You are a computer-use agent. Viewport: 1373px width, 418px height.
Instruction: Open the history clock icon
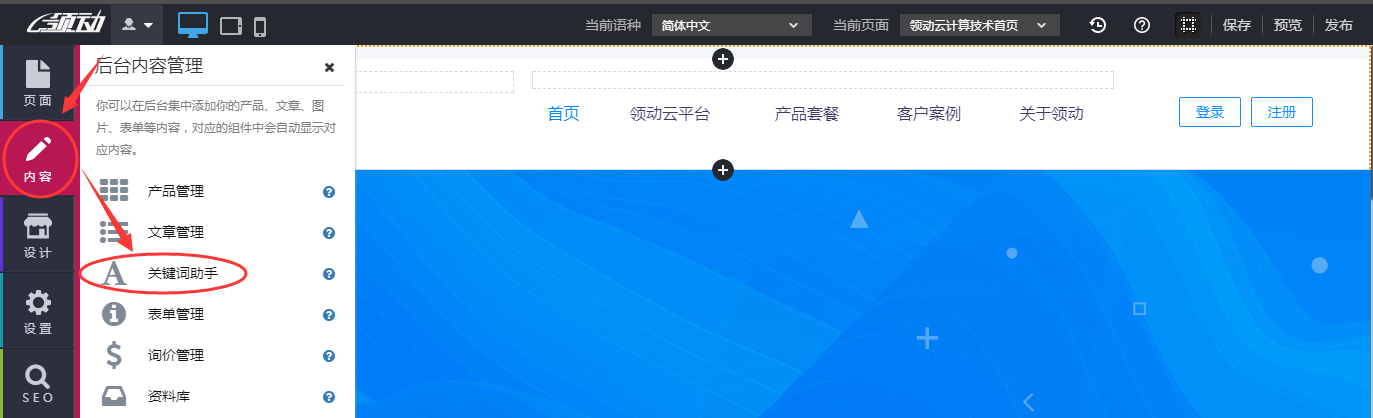pos(1097,25)
